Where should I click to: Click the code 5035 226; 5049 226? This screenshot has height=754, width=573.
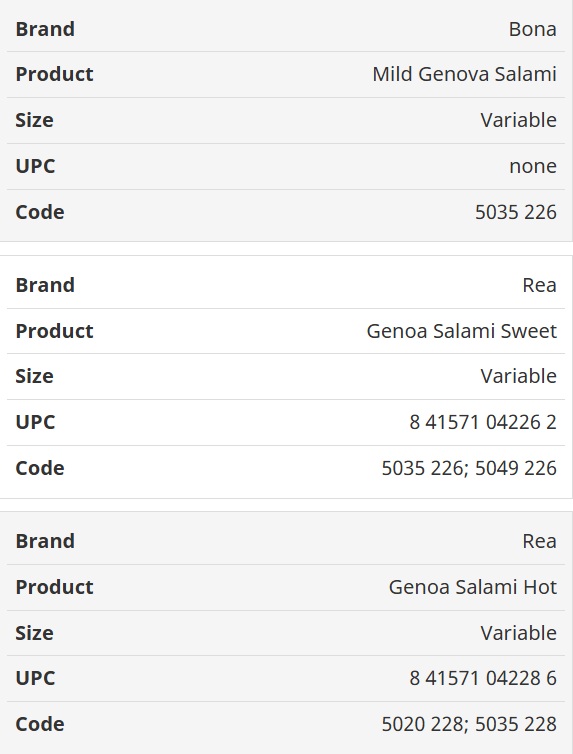(469, 468)
